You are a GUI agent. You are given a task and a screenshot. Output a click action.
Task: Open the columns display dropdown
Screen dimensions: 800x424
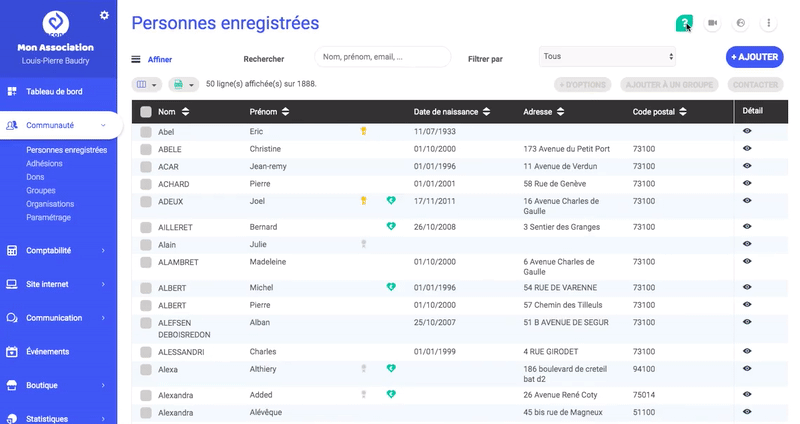coord(147,84)
